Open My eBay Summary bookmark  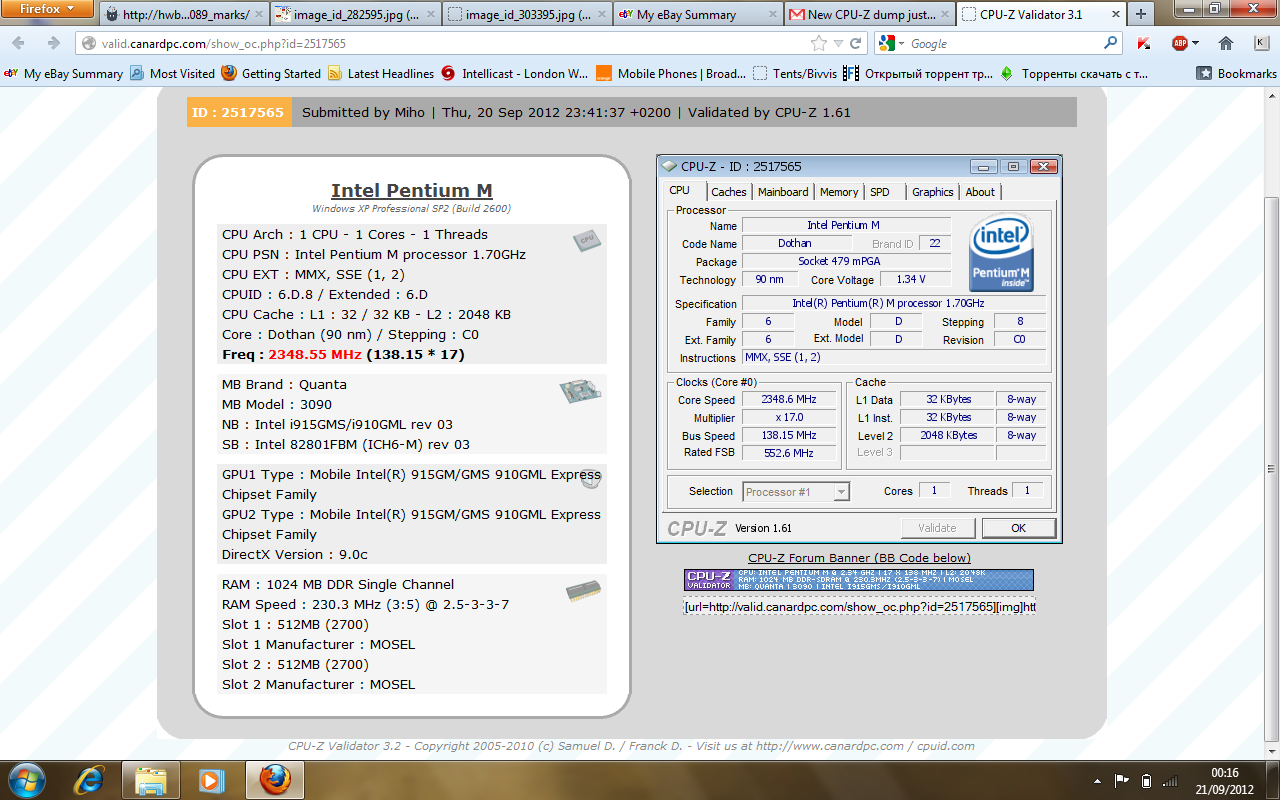(x=64, y=73)
